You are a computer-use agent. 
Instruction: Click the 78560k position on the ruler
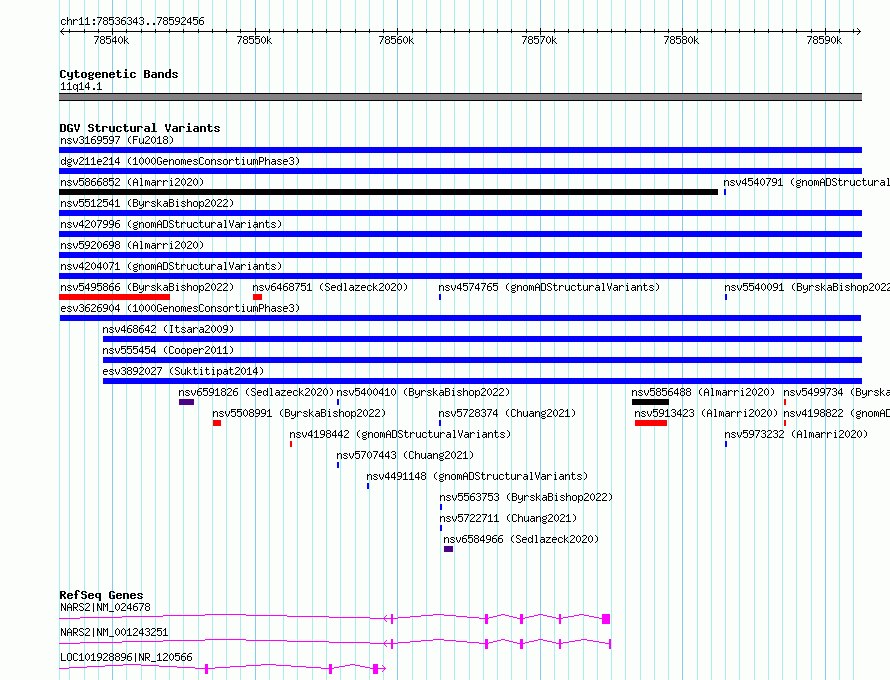[396, 40]
